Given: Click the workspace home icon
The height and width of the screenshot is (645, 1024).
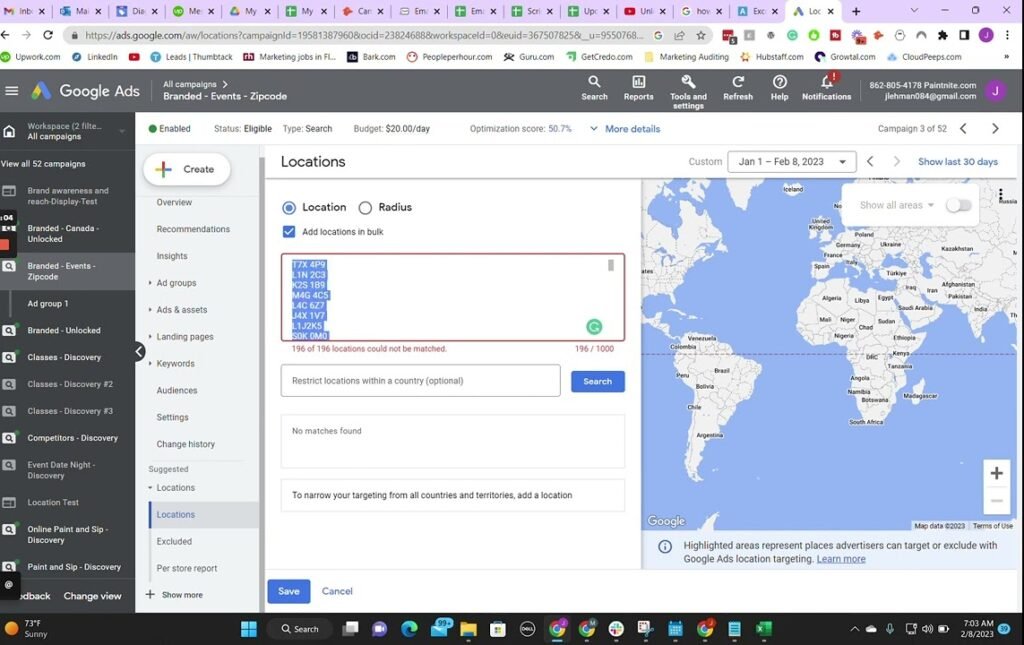Looking at the screenshot, I should pos(9,131).
